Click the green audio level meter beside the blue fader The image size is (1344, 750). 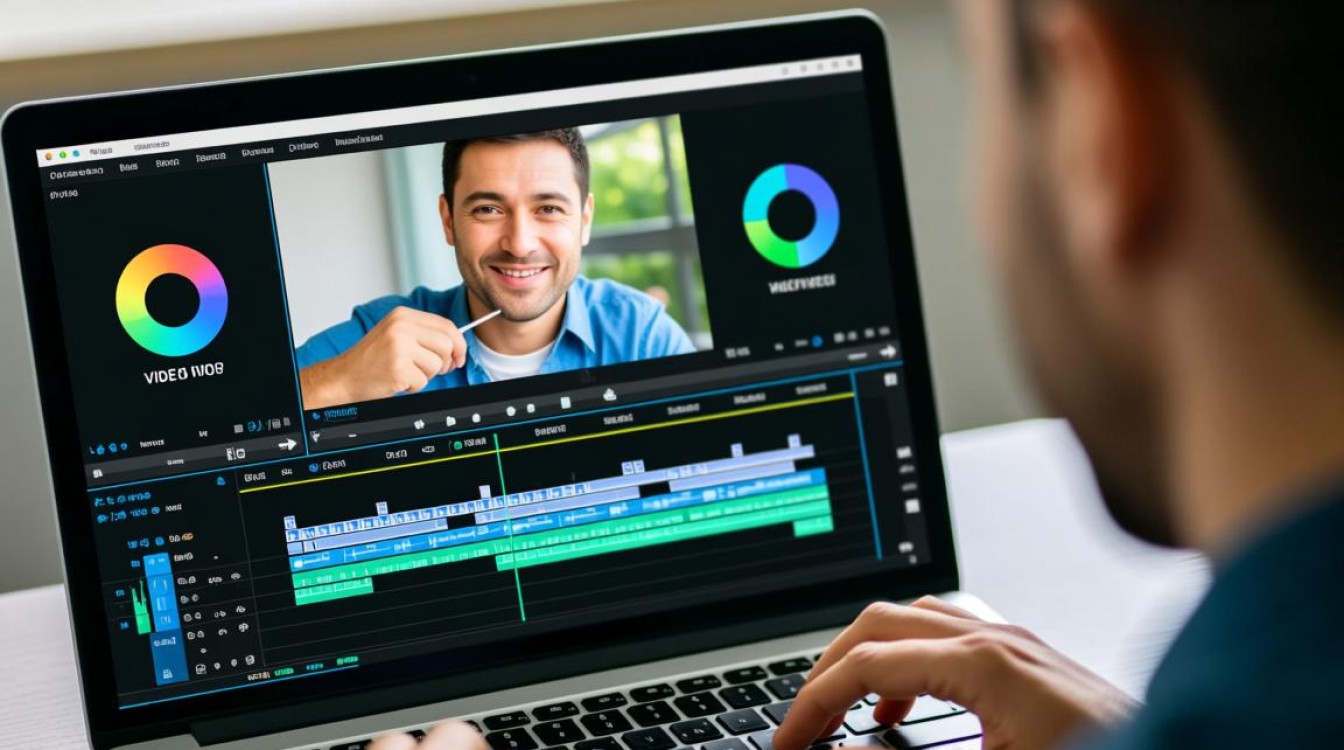(141, 610)
